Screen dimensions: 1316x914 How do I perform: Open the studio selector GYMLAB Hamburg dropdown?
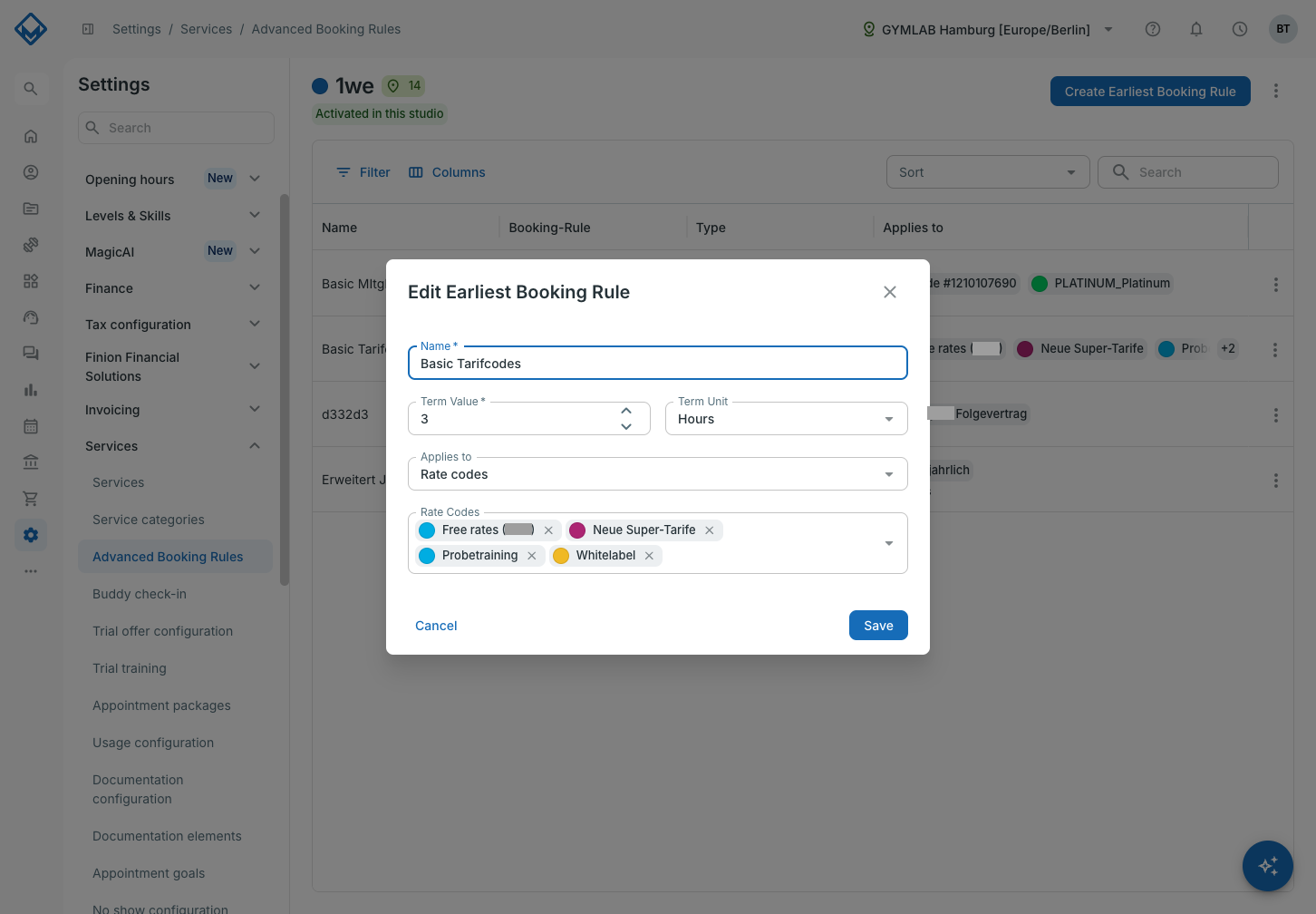click(987, 29)
